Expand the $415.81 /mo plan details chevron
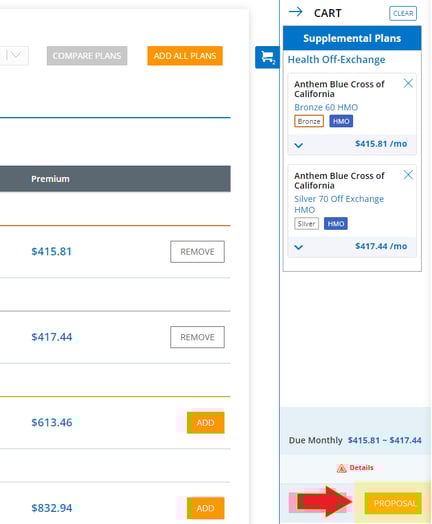The image size is (432, 524). [x=298, y=145]
